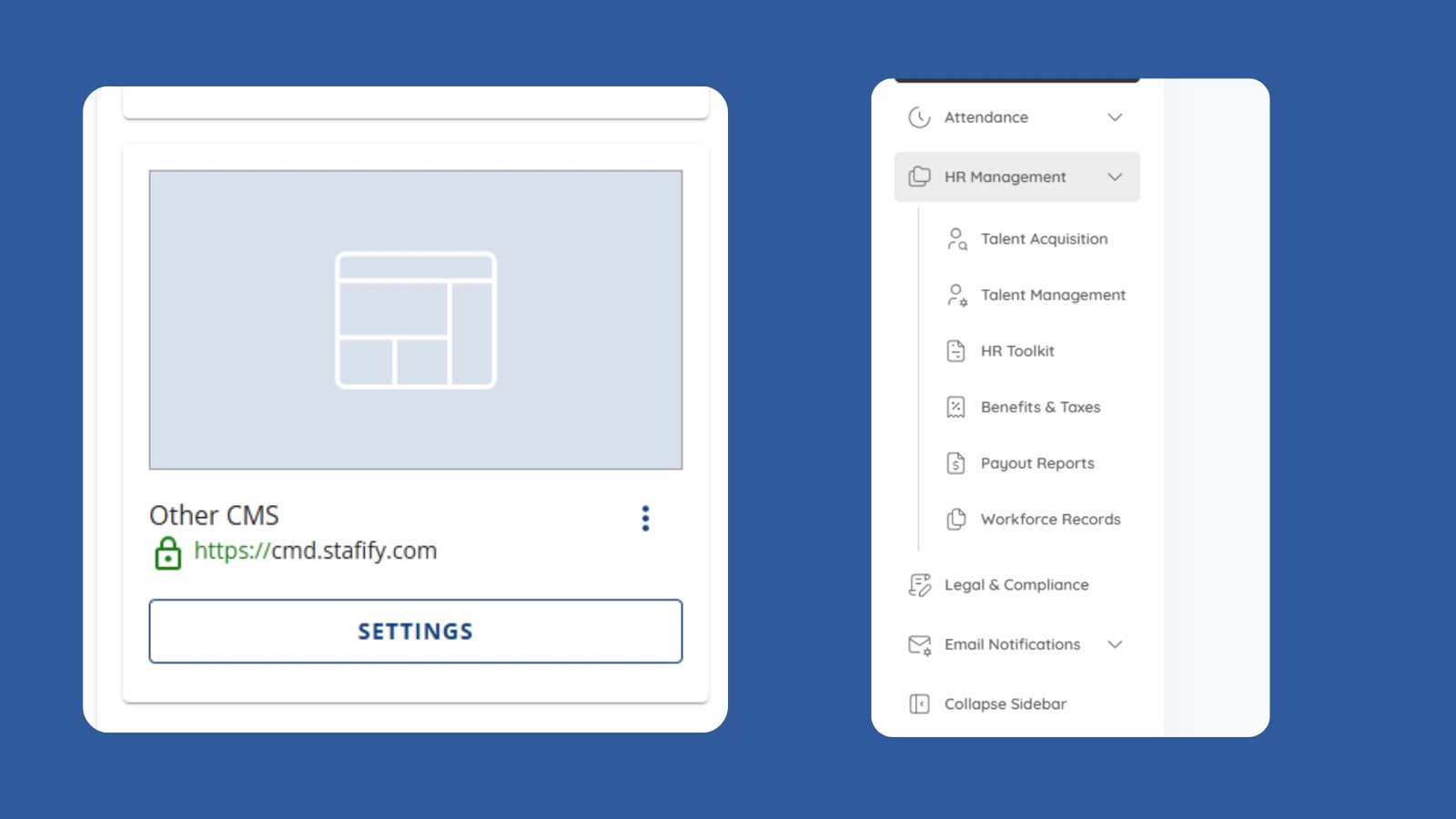Screen dimensions: 1456x819
Task: Expand the Attendance menu chevron
Action: [1115, 117]
